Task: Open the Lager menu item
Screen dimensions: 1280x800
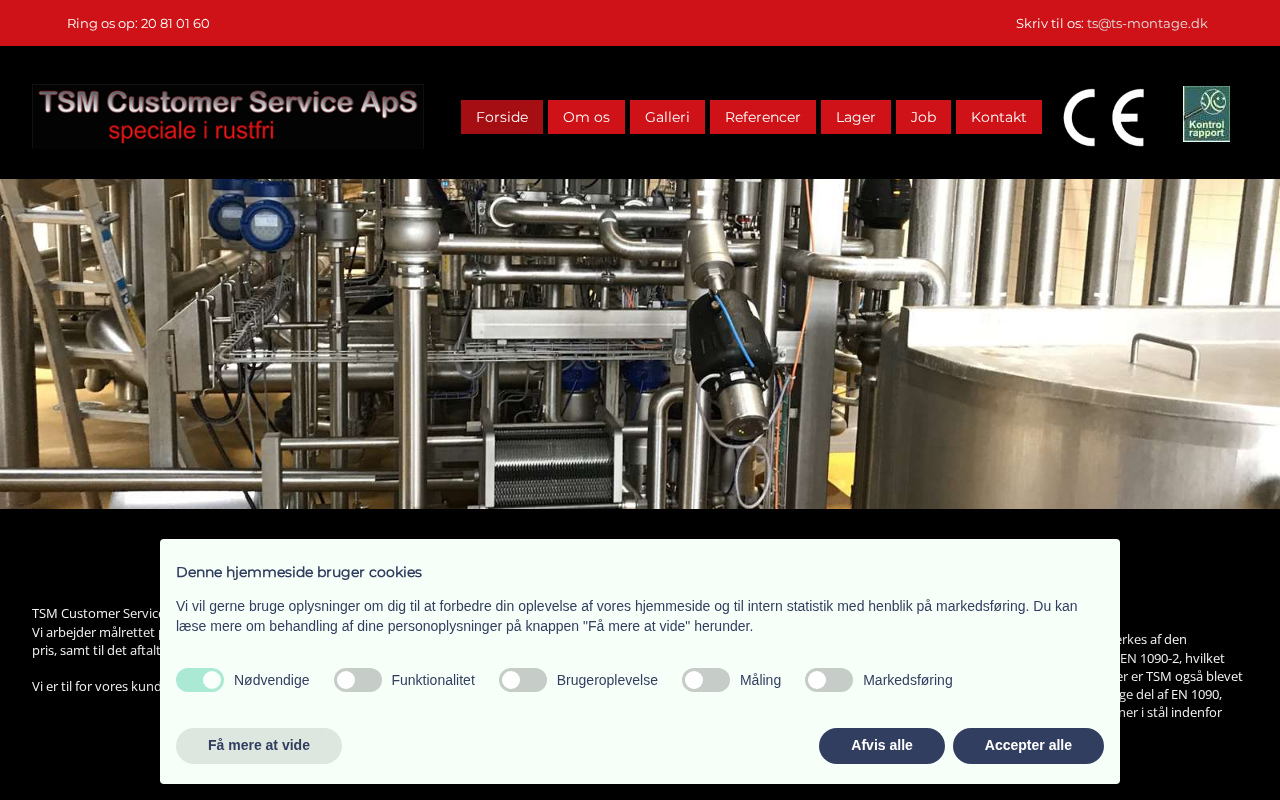Action: [x=856, y=117]
